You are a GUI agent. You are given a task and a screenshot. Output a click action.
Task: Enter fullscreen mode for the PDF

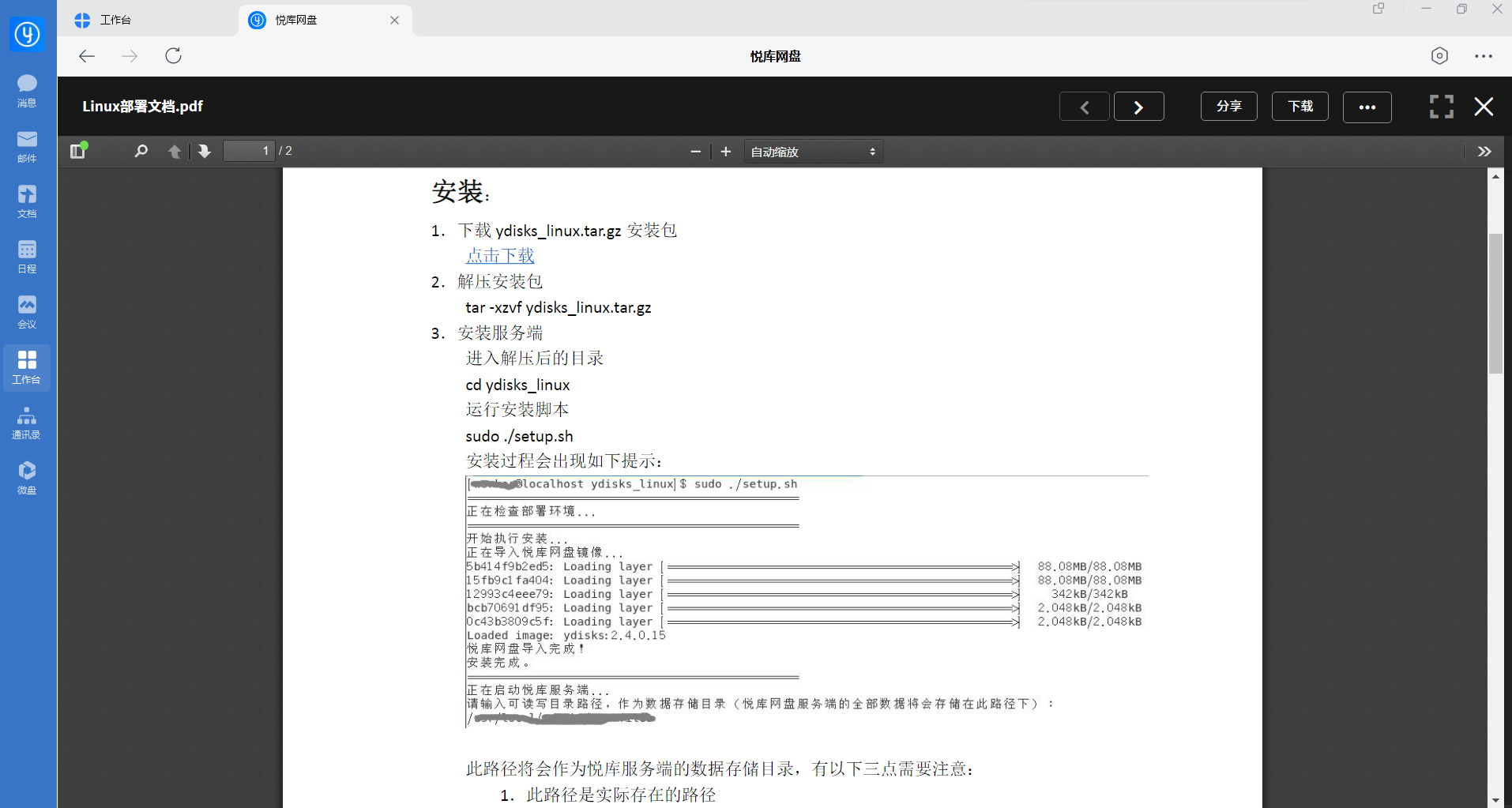click(1440, 107)
